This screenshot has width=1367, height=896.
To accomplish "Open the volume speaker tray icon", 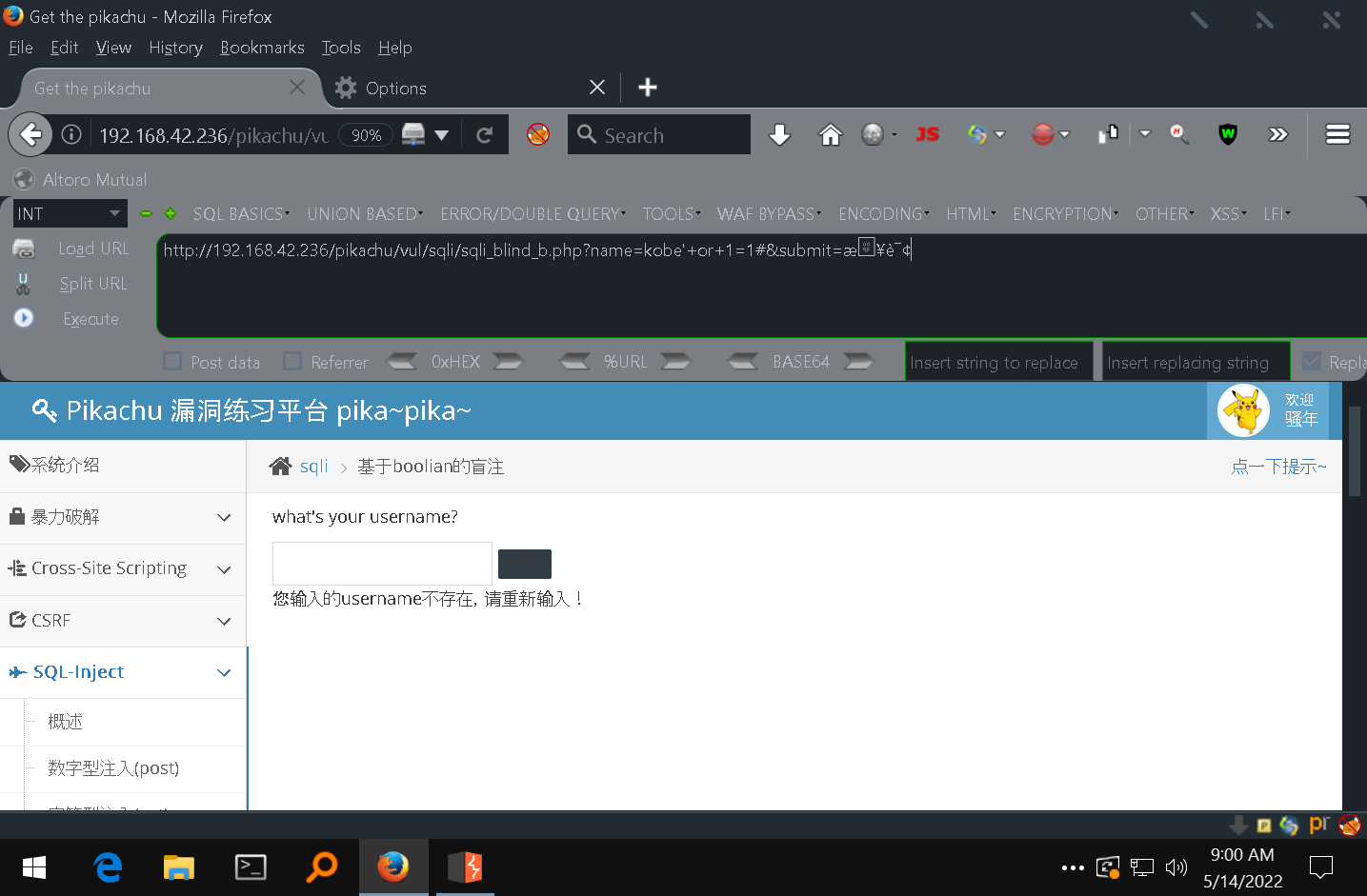I will (x=1176, y=867).
